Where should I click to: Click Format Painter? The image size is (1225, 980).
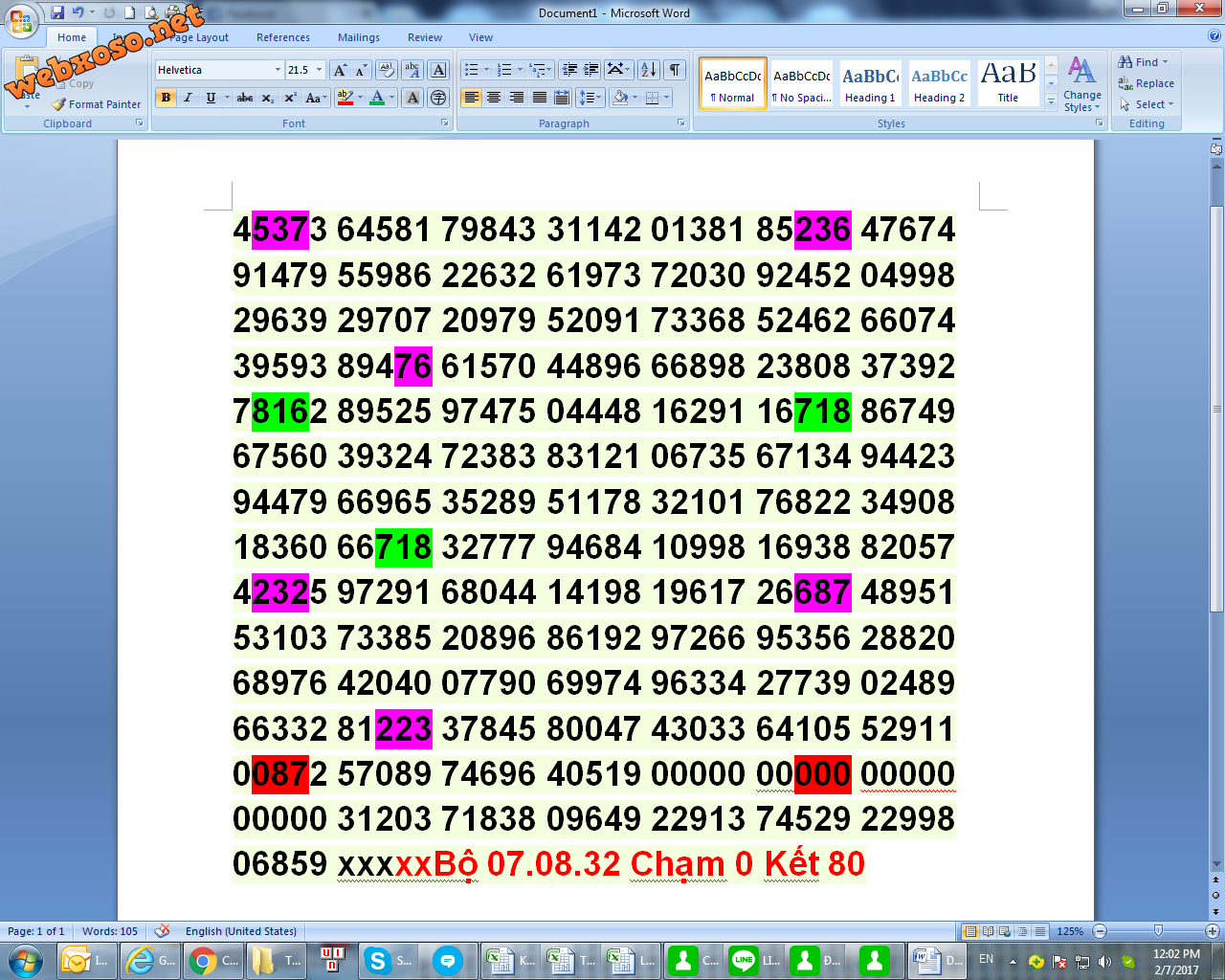97,104
